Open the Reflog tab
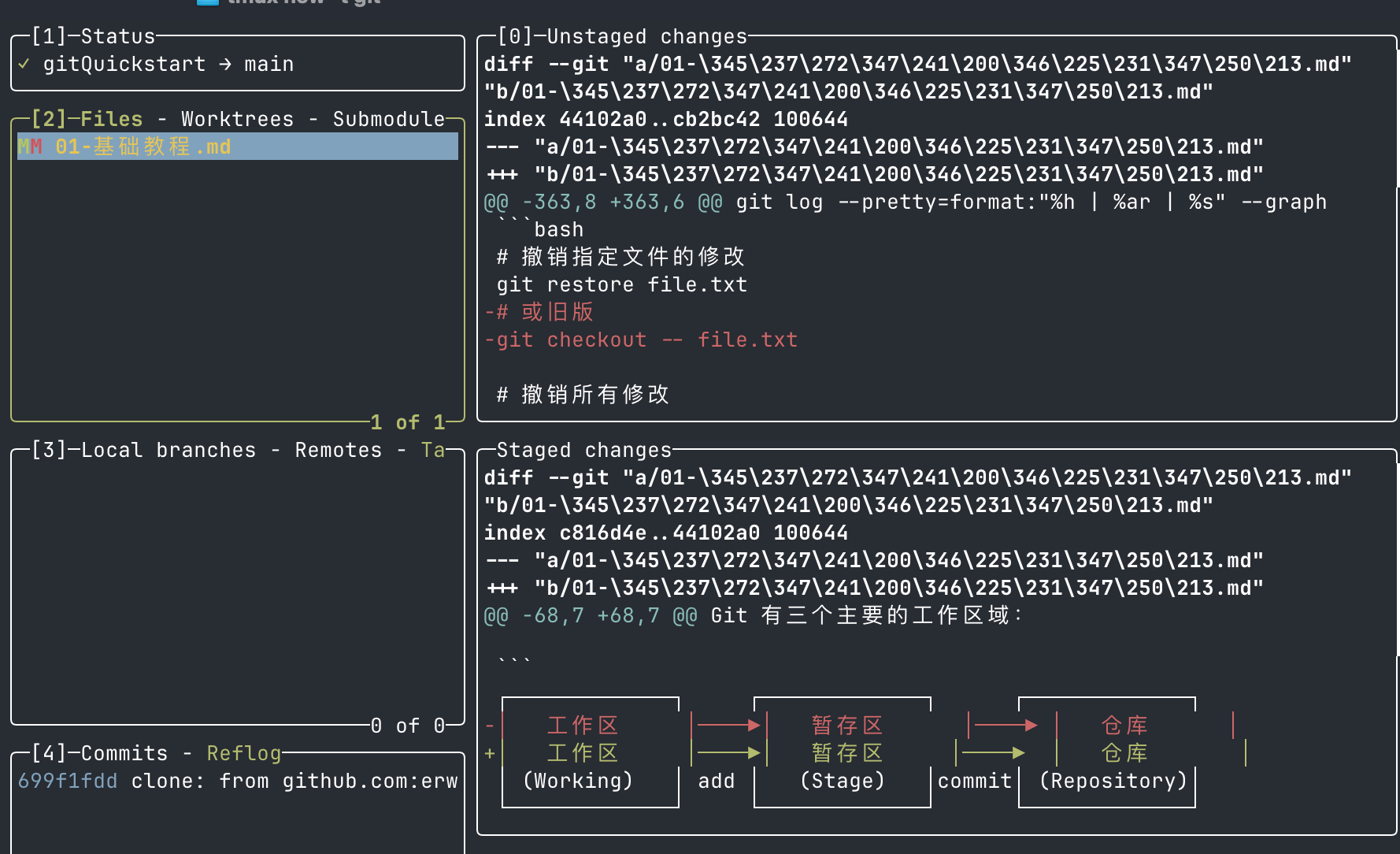 pyautogui.click(x=243, y=753)
